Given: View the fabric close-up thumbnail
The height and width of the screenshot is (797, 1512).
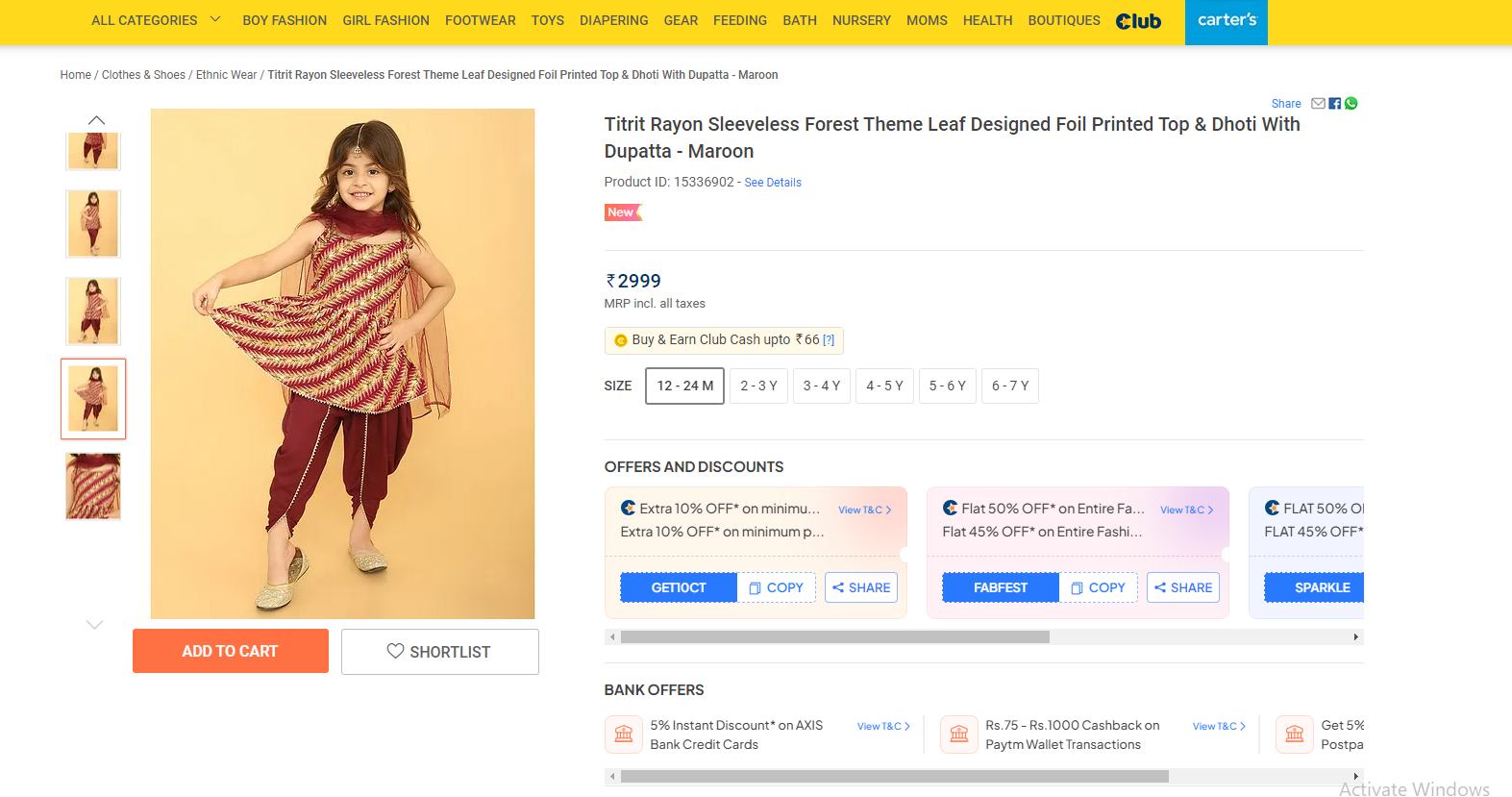Looking at the screenshot, I should (x=93, y=486).
